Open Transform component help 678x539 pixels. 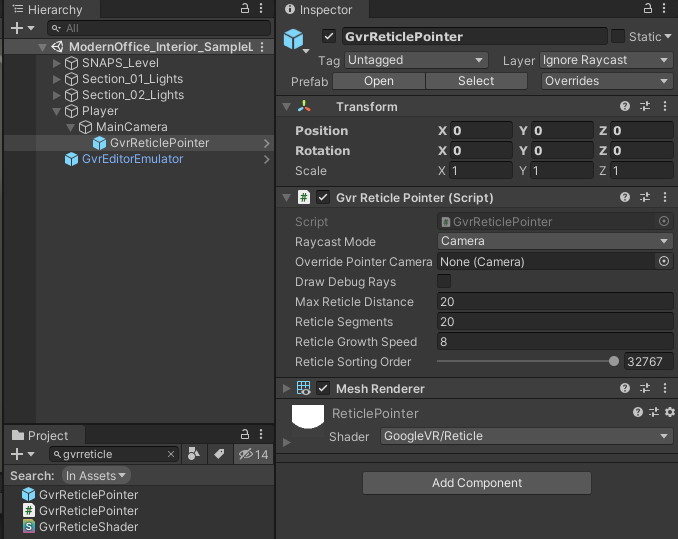coord(624,106)
